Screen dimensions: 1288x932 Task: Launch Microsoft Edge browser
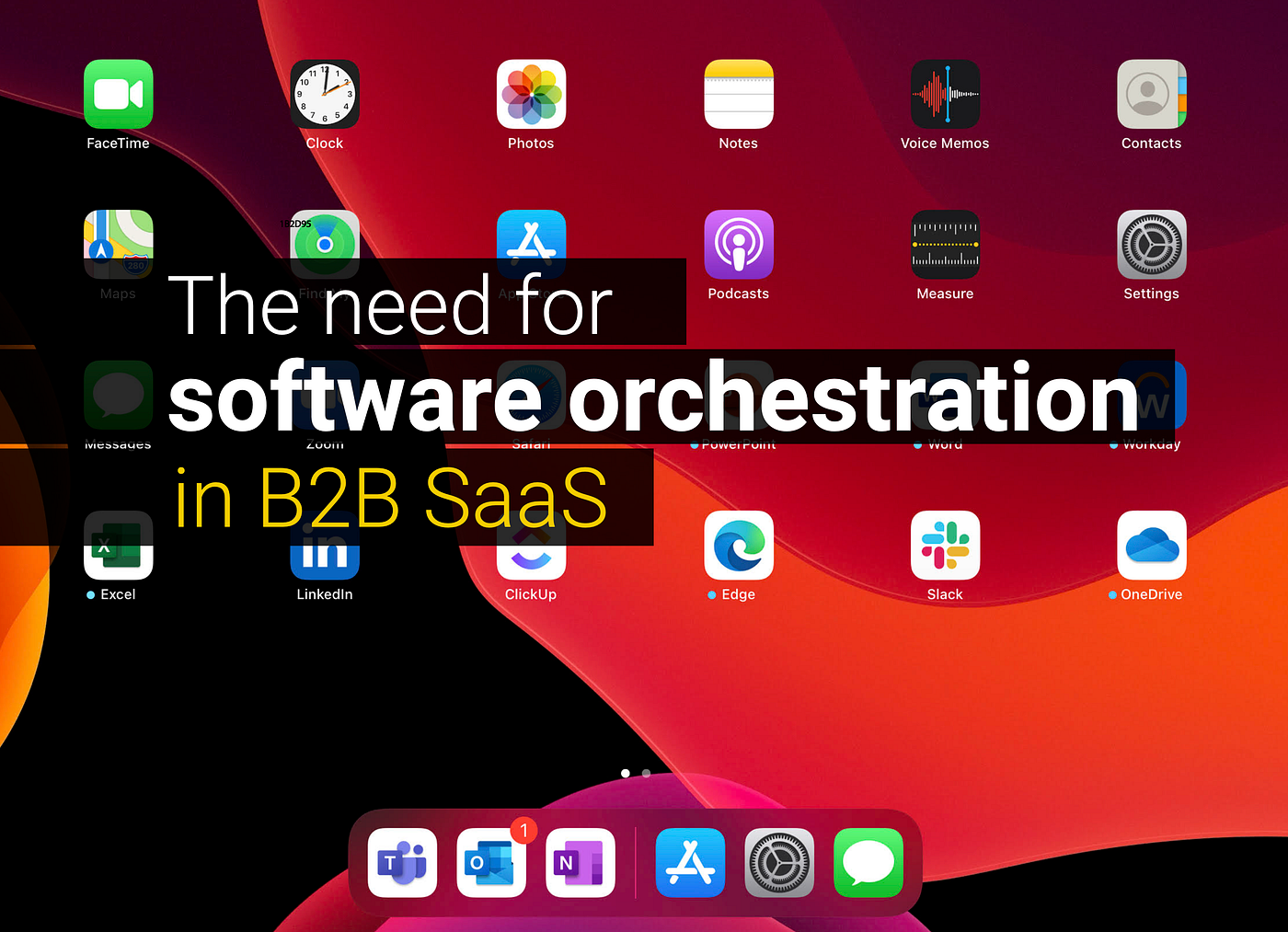738,545
